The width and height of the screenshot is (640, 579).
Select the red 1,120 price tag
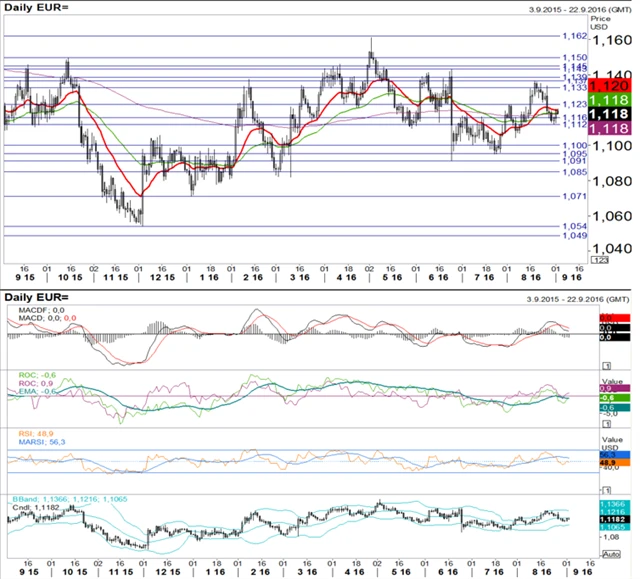pos(608,87)
